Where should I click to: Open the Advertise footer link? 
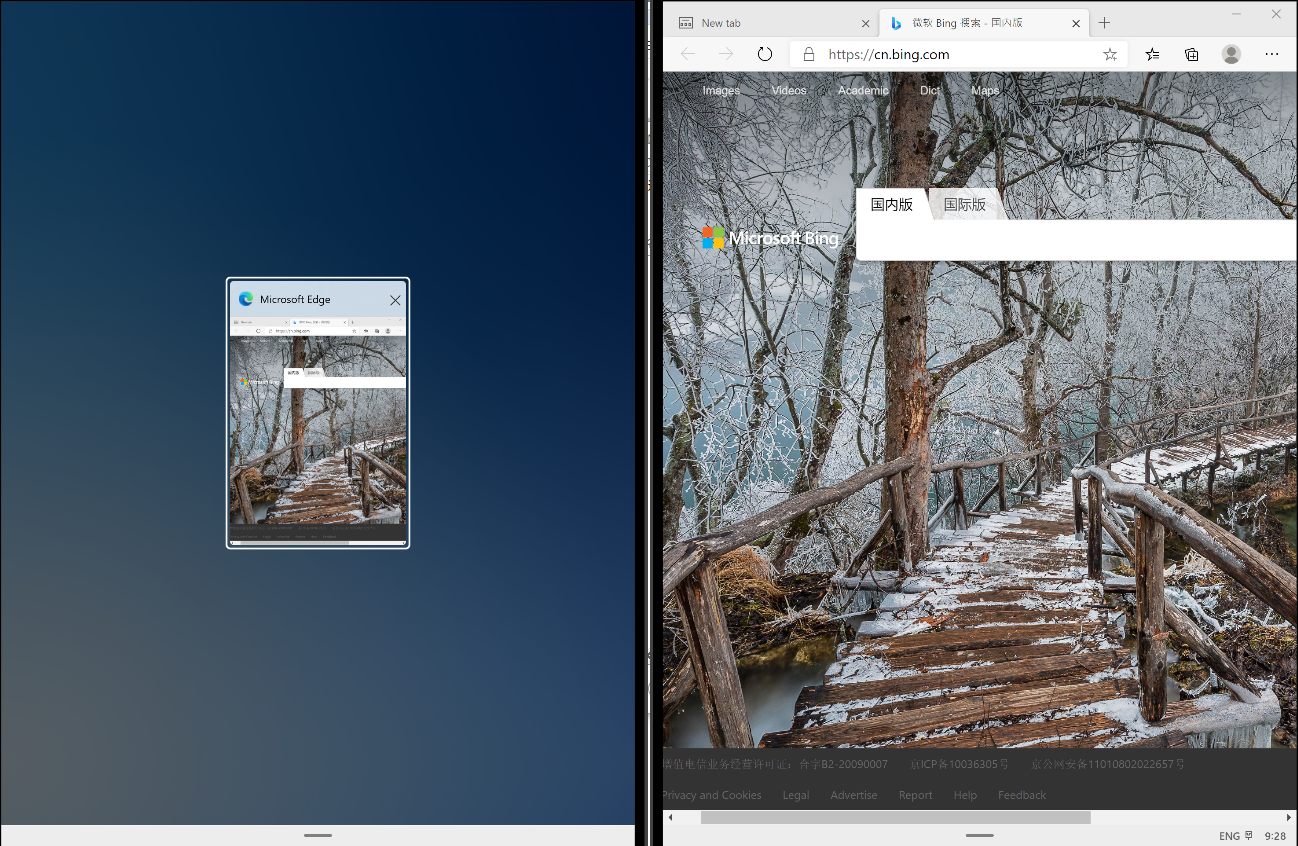[x=854, y=795]
